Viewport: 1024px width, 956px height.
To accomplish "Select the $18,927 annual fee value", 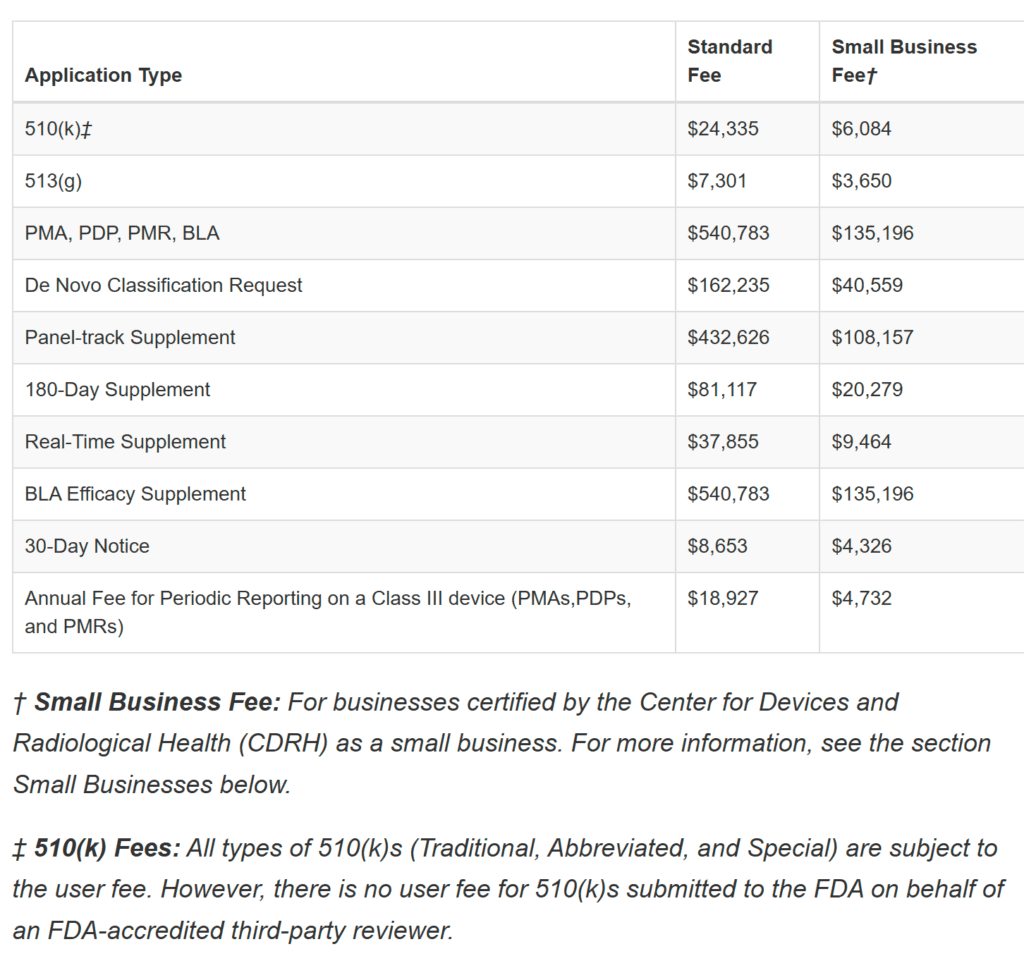I will [x=722, y=598].
